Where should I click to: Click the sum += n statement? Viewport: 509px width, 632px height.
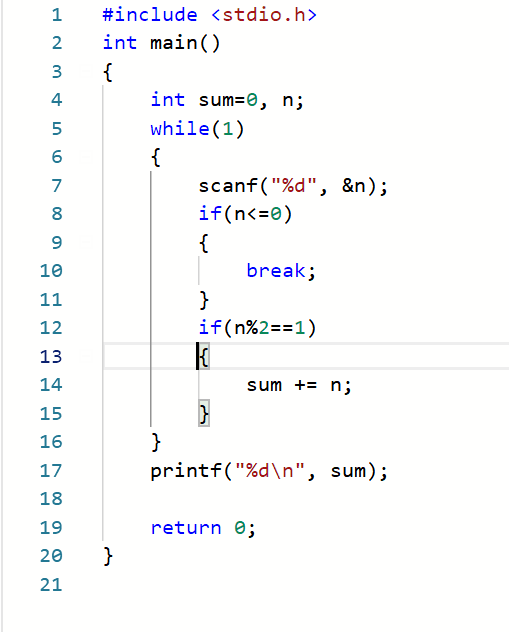point(299,385)
